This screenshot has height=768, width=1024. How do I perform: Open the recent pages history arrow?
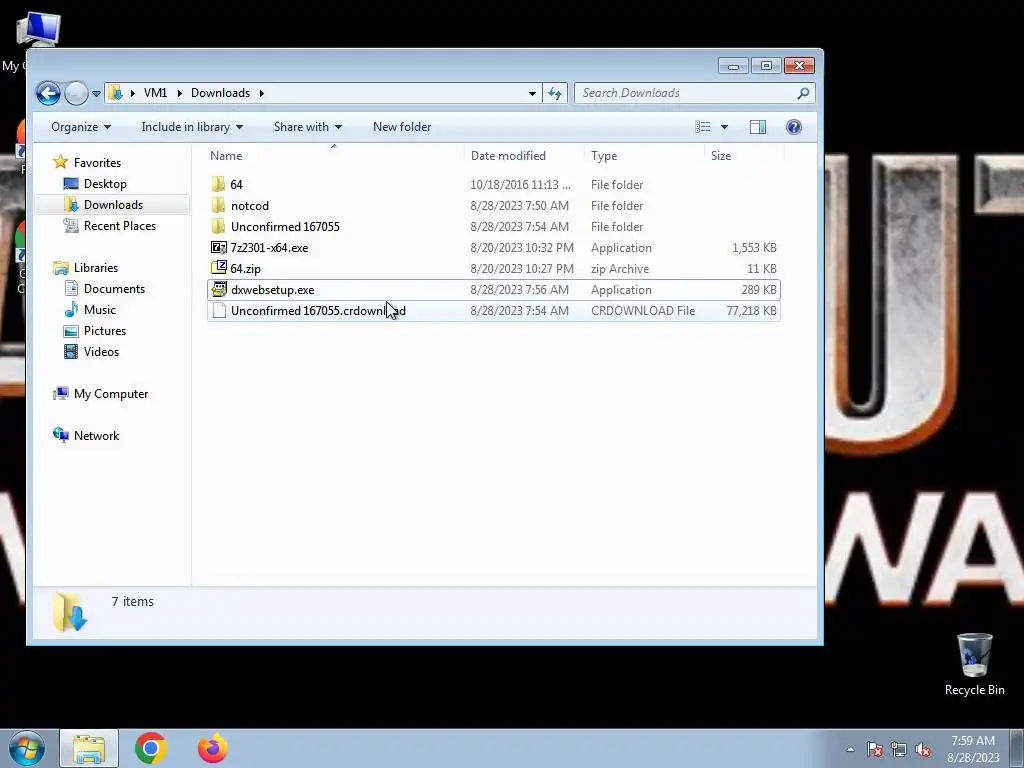tap(97, 93)
